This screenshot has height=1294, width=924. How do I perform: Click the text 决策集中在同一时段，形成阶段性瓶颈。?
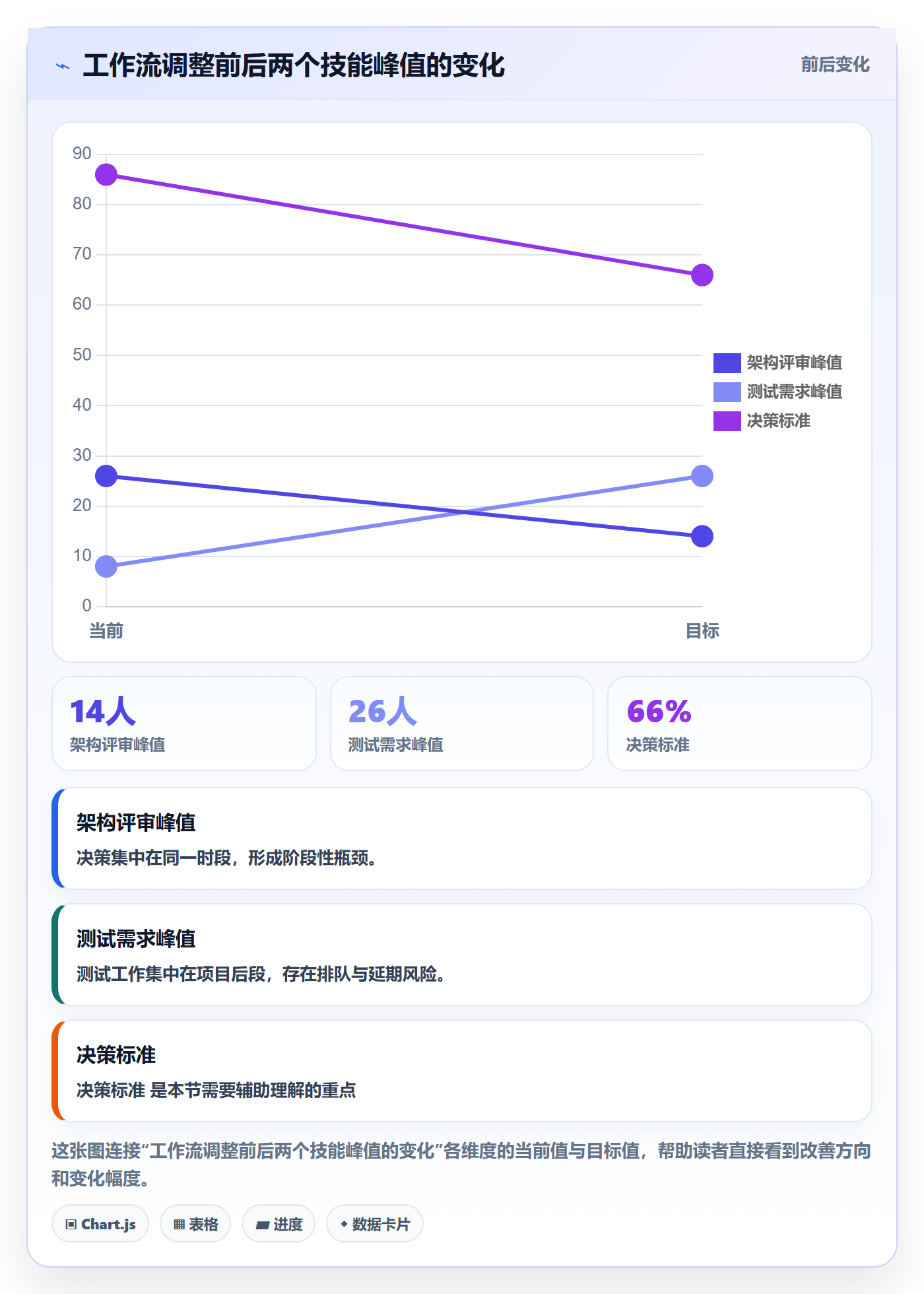coord(226,858)
